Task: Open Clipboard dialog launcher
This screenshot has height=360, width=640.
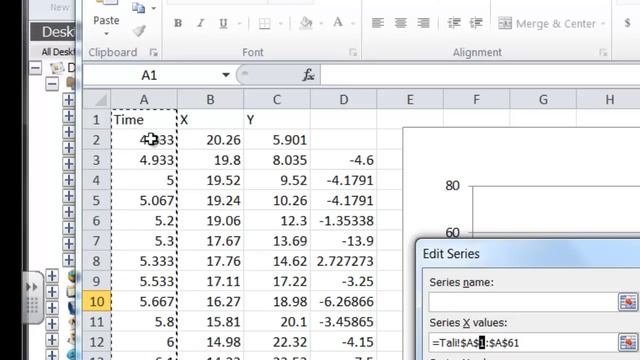Action: [153, 52]
